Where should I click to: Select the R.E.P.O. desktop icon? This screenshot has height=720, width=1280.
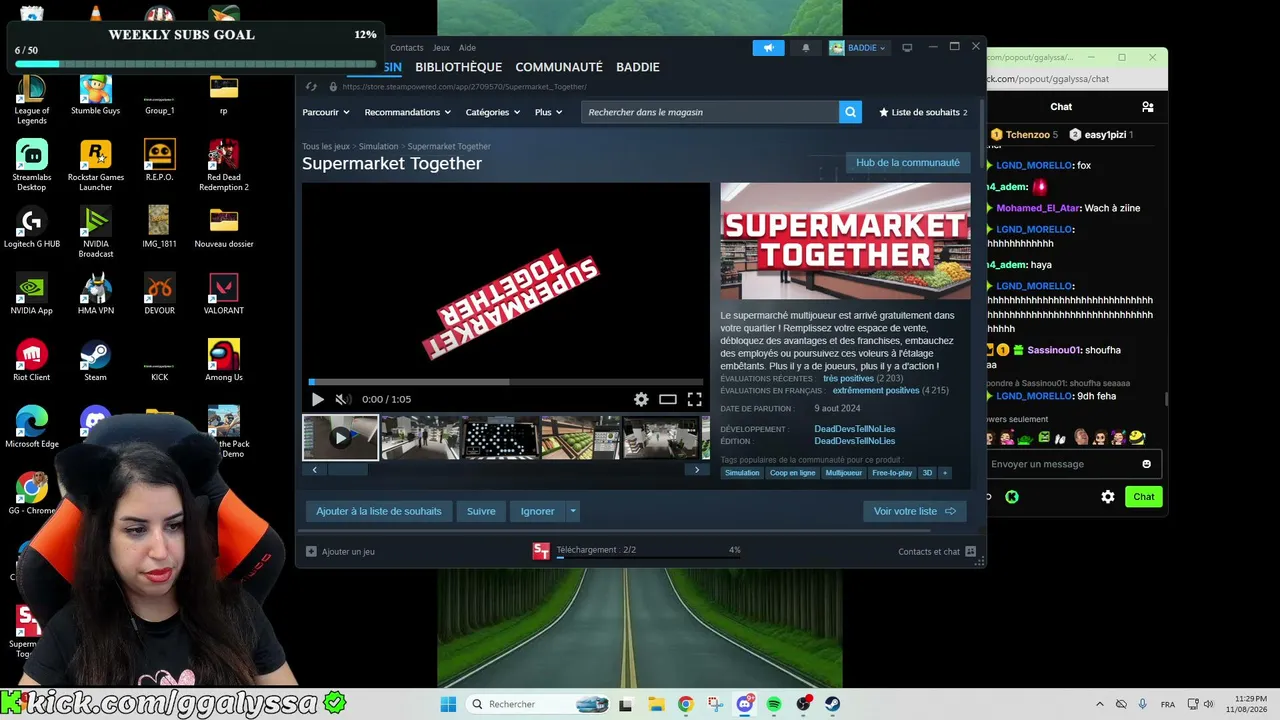[159, 161]
